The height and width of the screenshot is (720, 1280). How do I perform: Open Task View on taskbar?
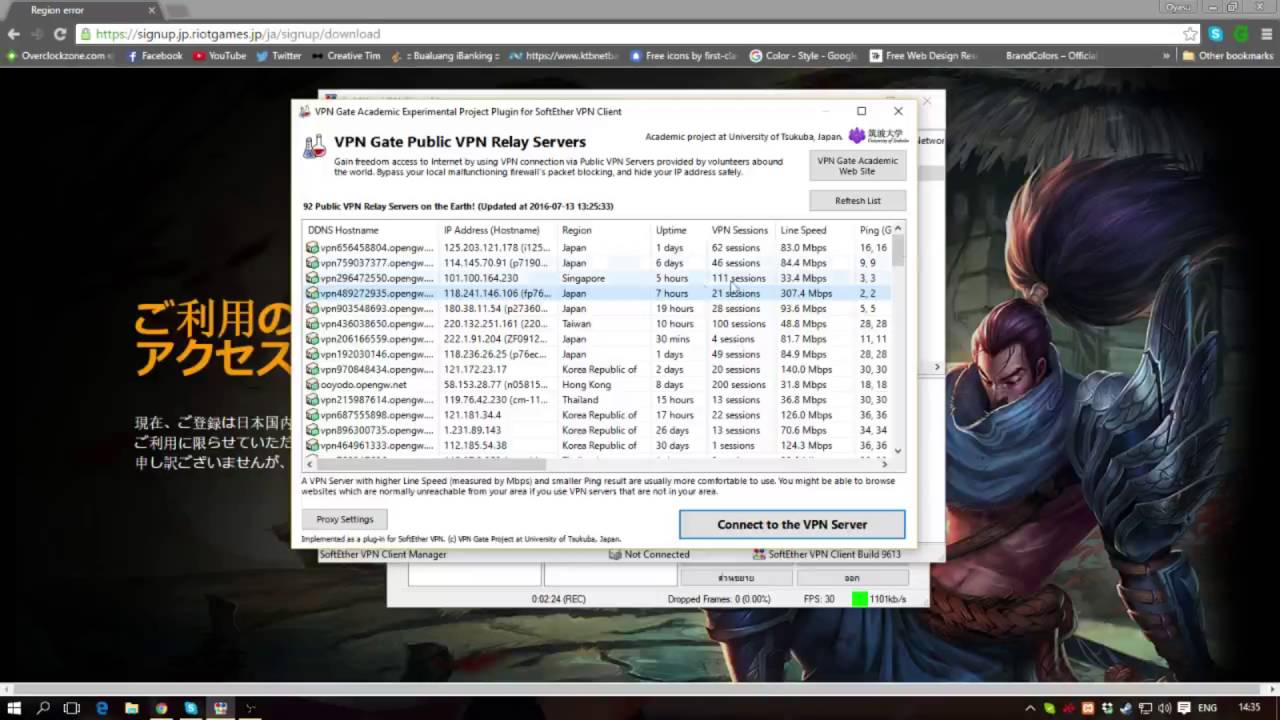tap(72, 708)
